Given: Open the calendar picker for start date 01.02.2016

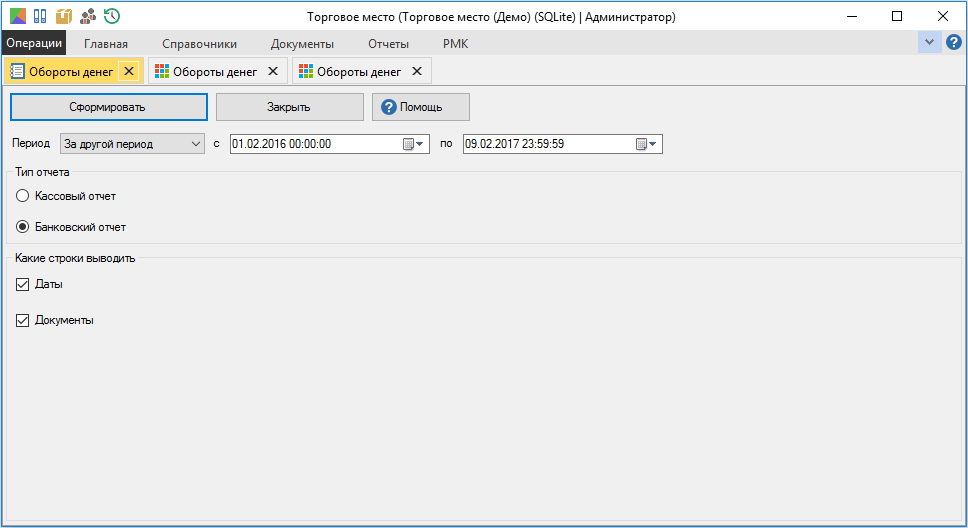Looking at the screenshot, I should click(413, 144).
